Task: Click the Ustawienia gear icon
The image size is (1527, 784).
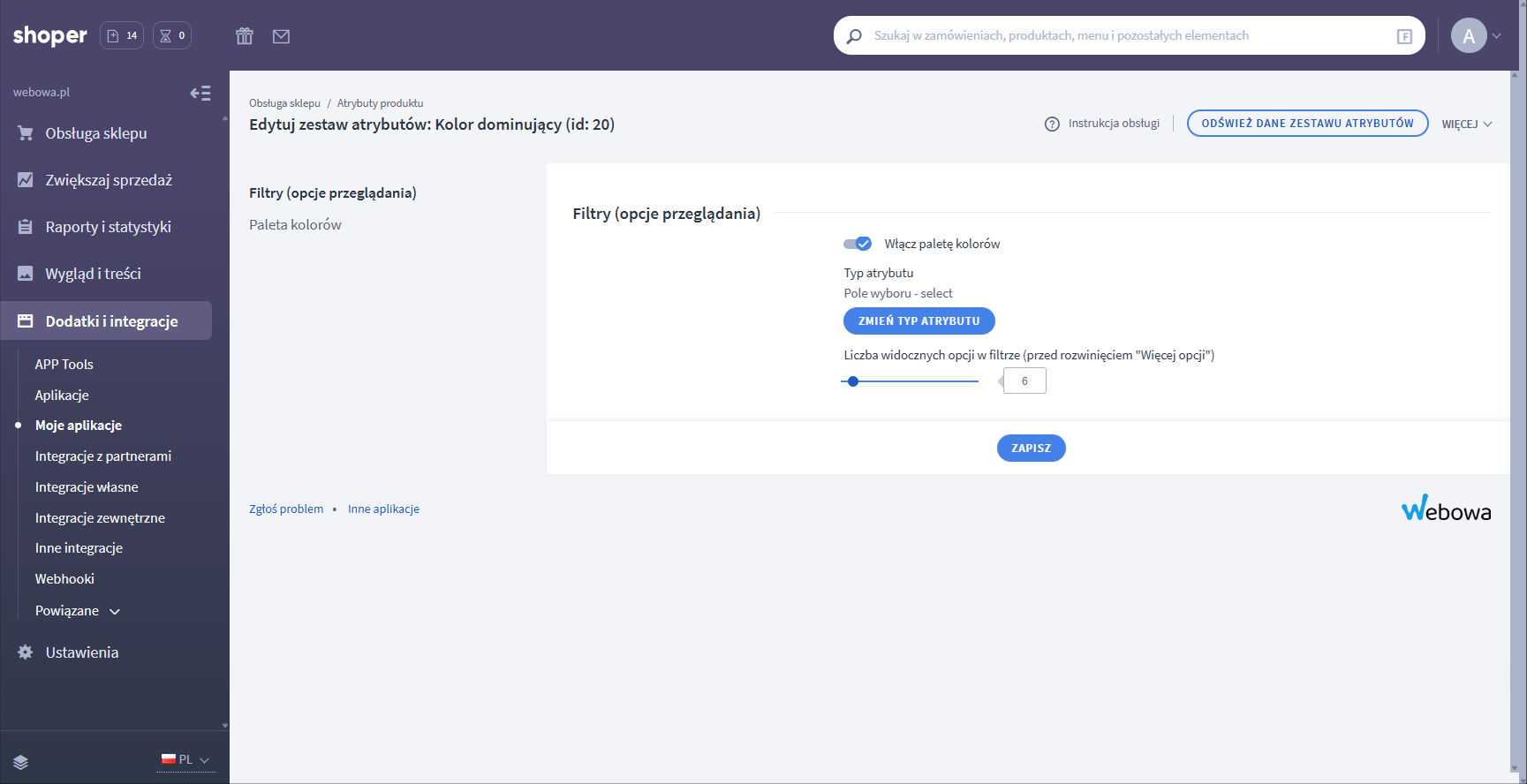Action: pos(26,652)
